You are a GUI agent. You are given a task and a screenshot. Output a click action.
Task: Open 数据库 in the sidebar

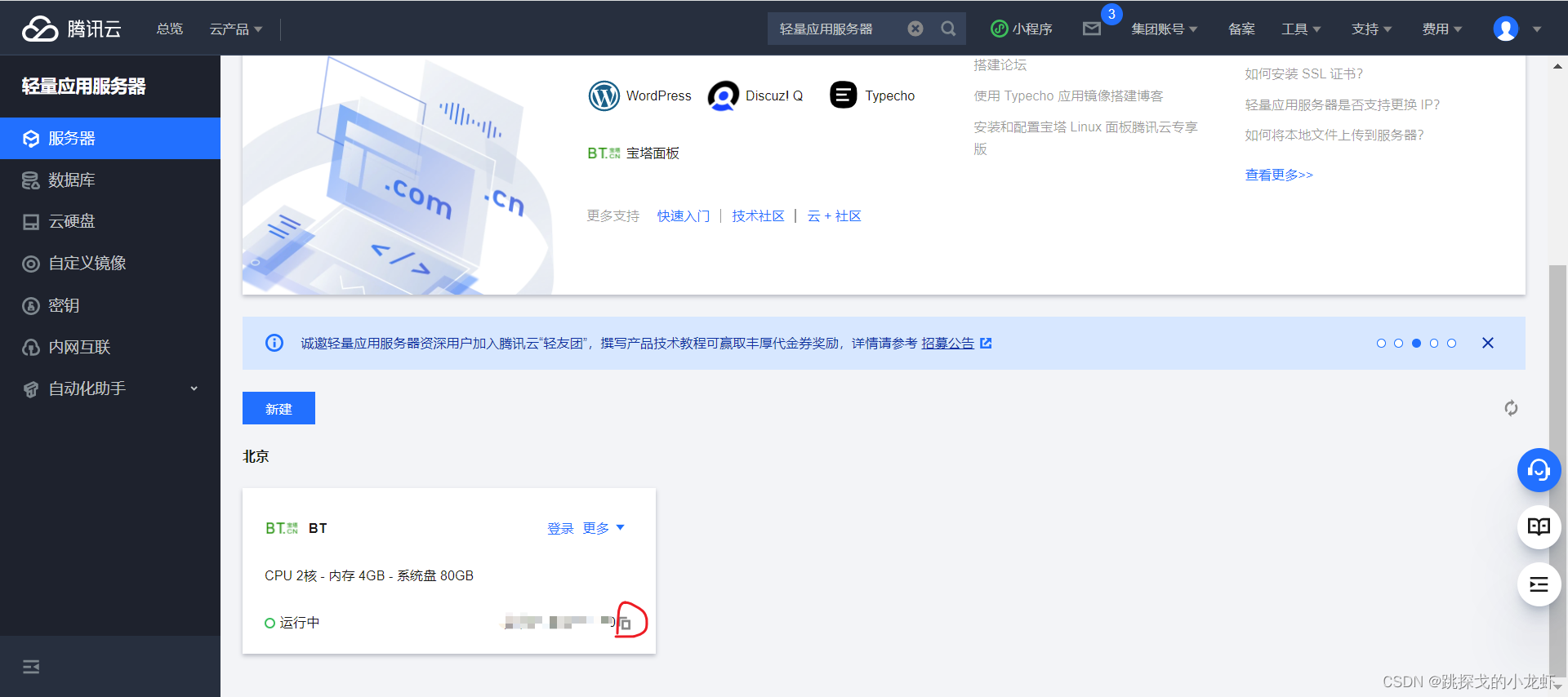[110, 180]
